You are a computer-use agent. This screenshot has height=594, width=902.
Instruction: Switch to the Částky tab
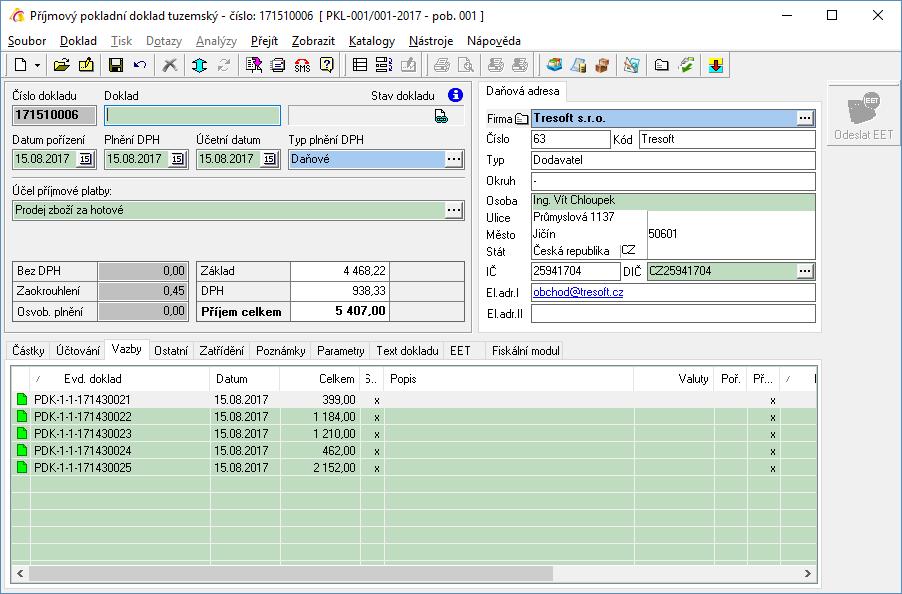point(28,351)
